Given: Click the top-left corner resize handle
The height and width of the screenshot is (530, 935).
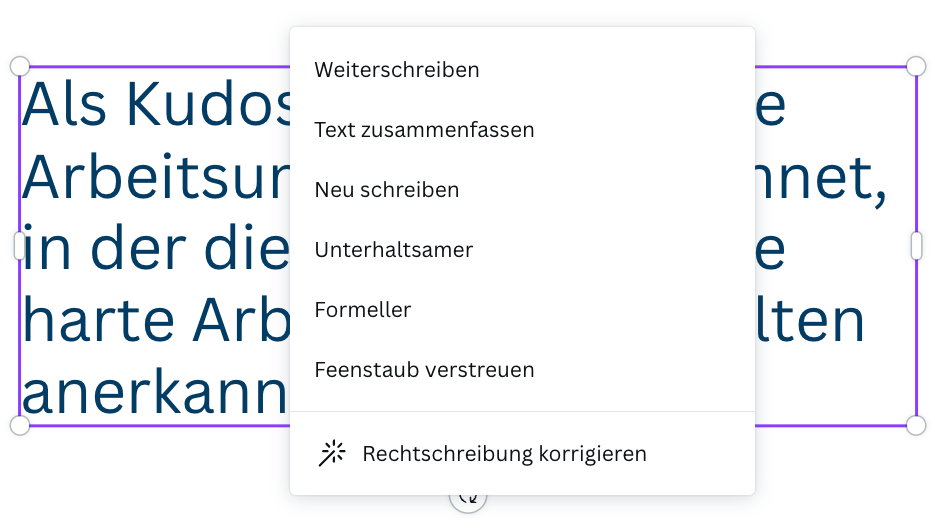Looking at the screenshot, I should [x=20, y=66].
